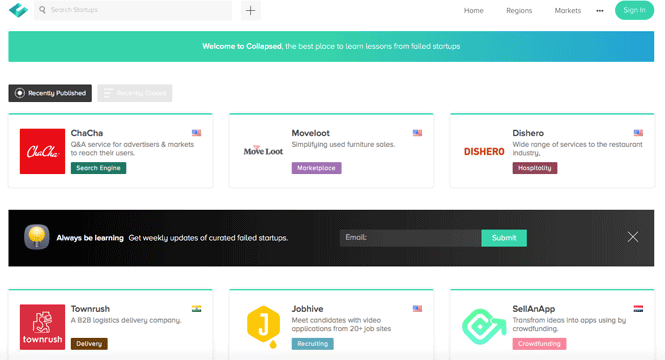Click the US flag on ChaCha card
The height and width of the screenshot is (360, 665).
(196, 133)
